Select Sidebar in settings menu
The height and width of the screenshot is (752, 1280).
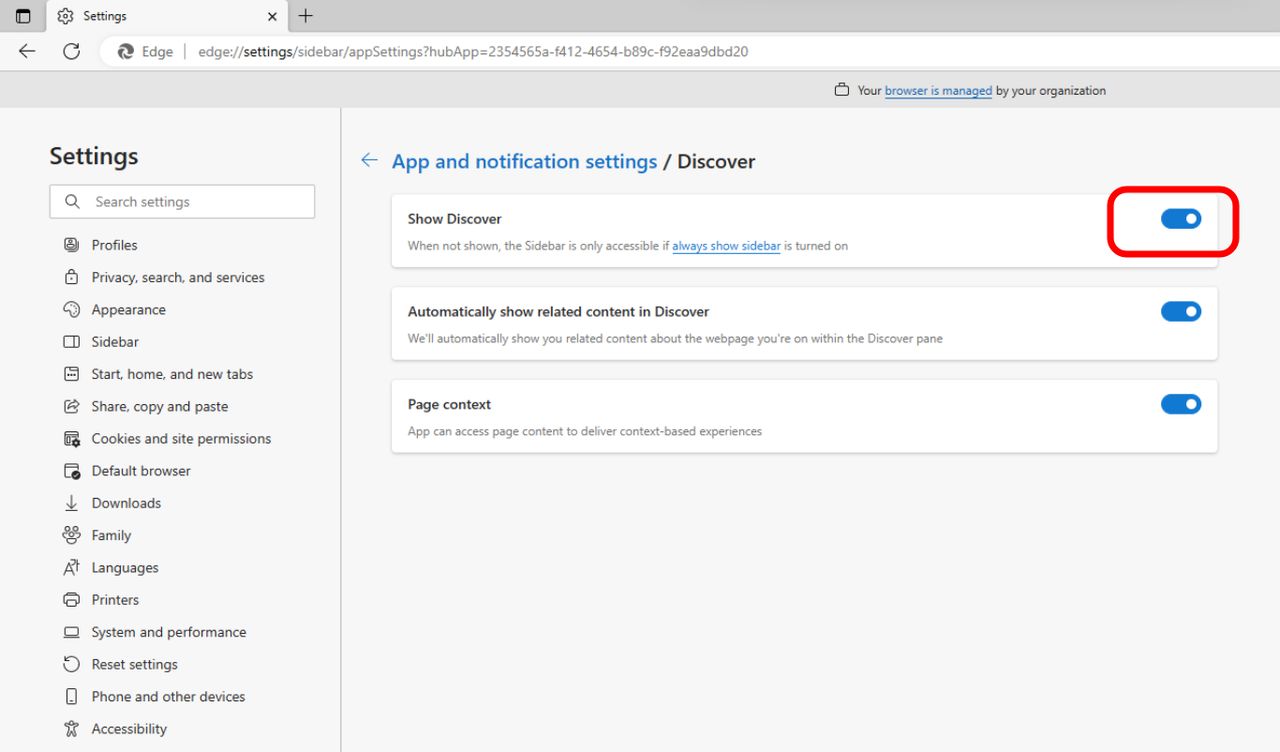click(x=115, y=342)
